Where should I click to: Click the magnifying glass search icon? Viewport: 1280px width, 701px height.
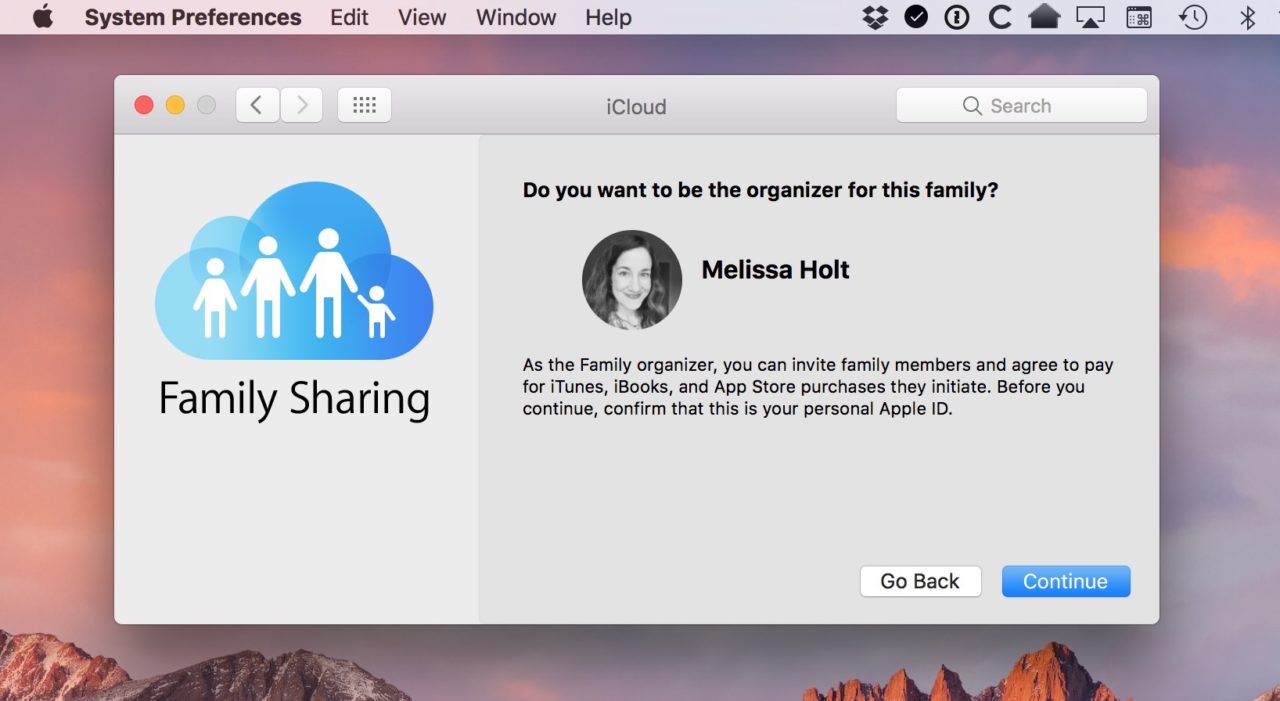[x=971, y=106]
